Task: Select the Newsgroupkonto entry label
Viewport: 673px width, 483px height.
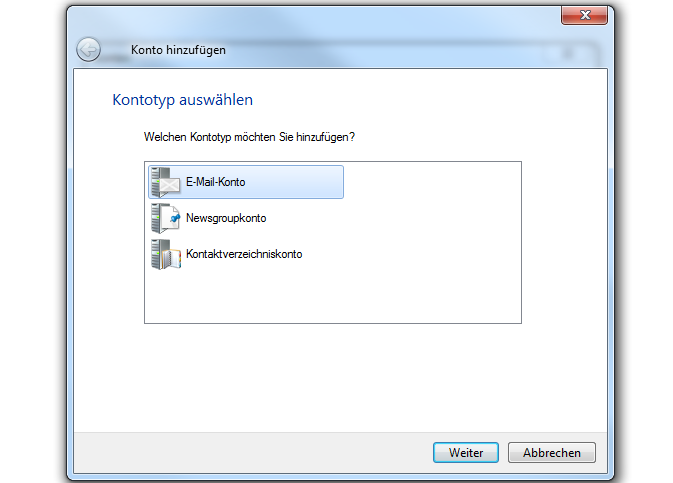Action: 226,218
